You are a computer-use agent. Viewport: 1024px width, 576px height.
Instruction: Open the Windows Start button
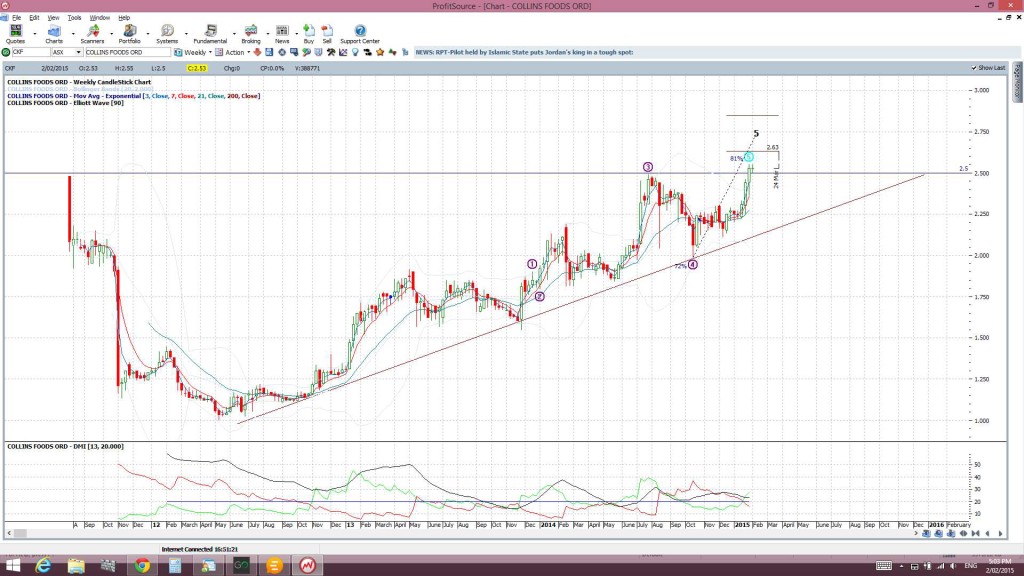(x=12, y=565)
